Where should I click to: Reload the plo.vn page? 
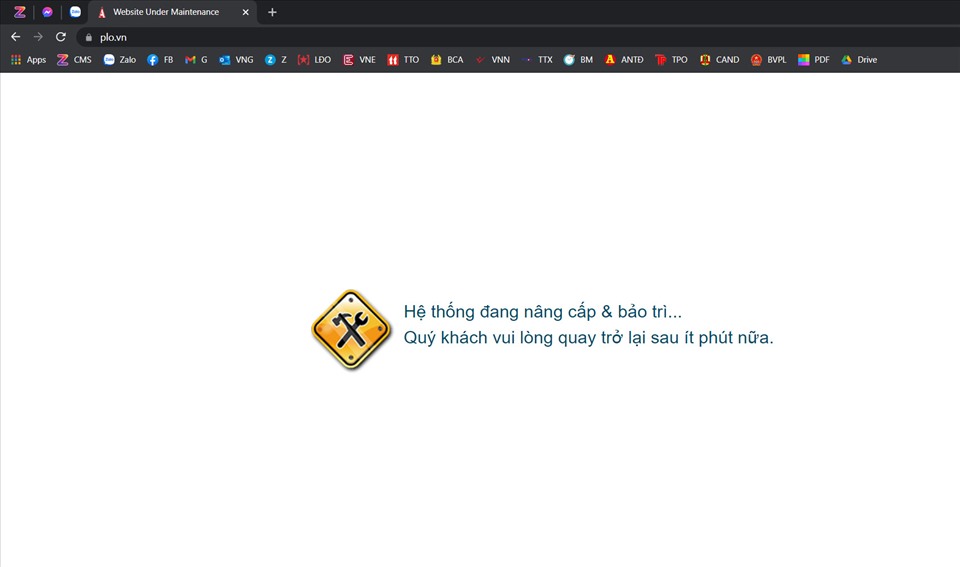tap(61, 37)
